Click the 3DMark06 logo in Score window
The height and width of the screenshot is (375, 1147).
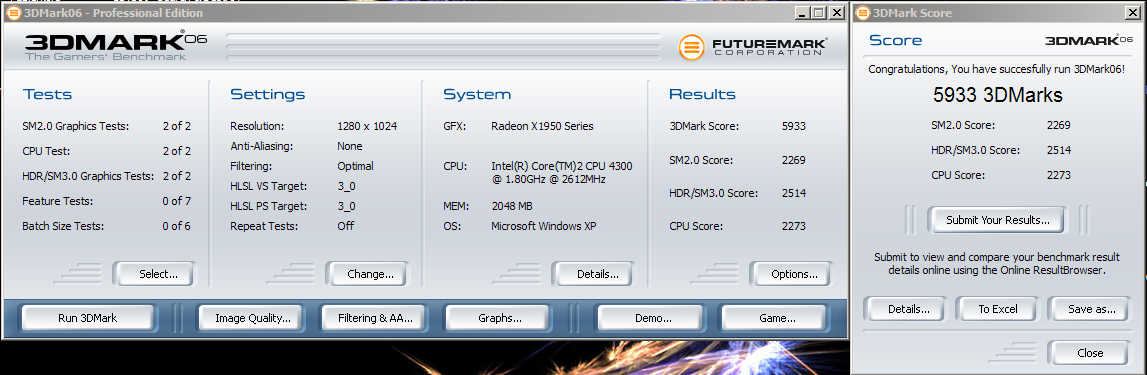tap(1088, 41)
